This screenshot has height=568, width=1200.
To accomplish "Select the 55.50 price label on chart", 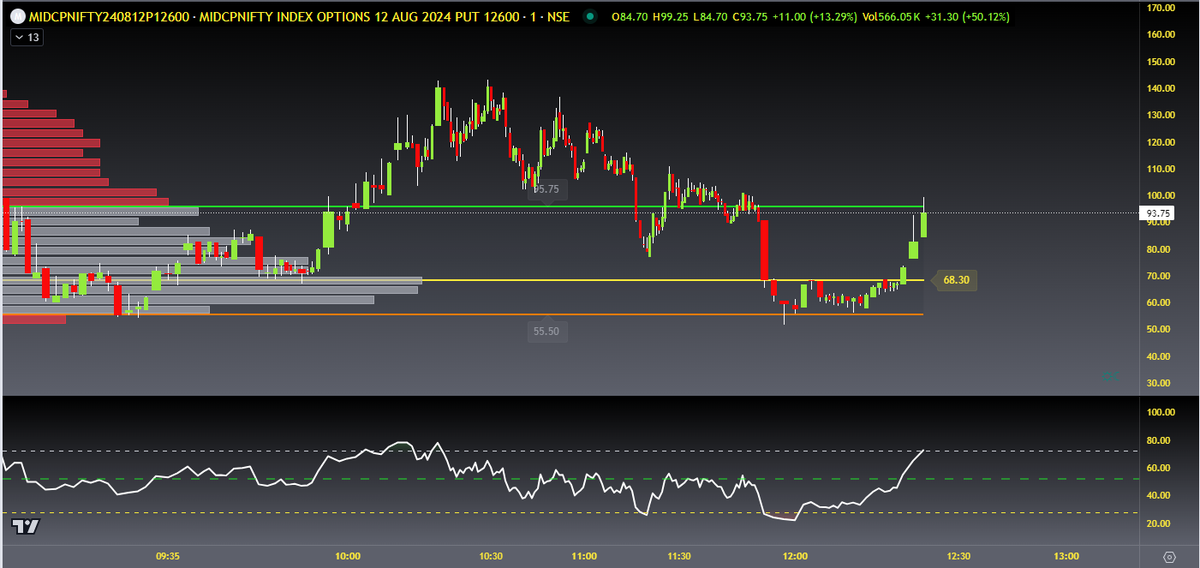I will tap(546, 330).
